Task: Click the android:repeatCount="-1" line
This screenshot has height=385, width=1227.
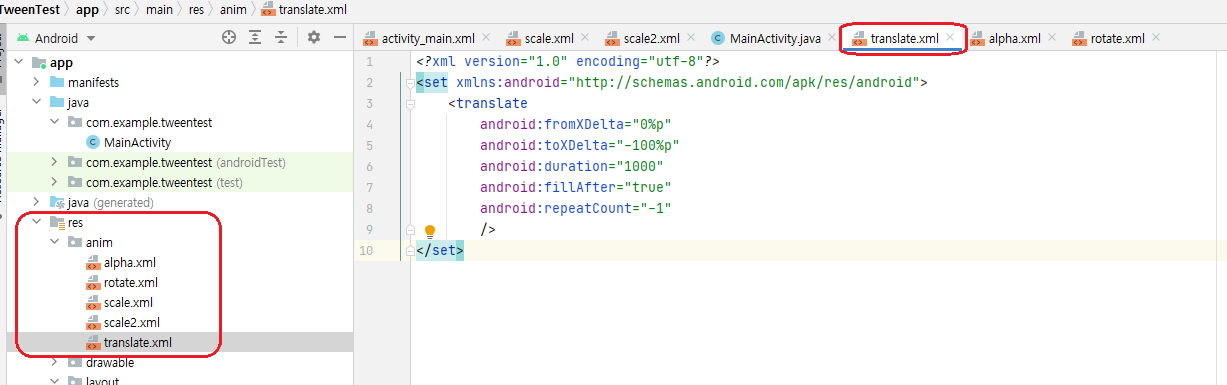Action: coord(575,208)
